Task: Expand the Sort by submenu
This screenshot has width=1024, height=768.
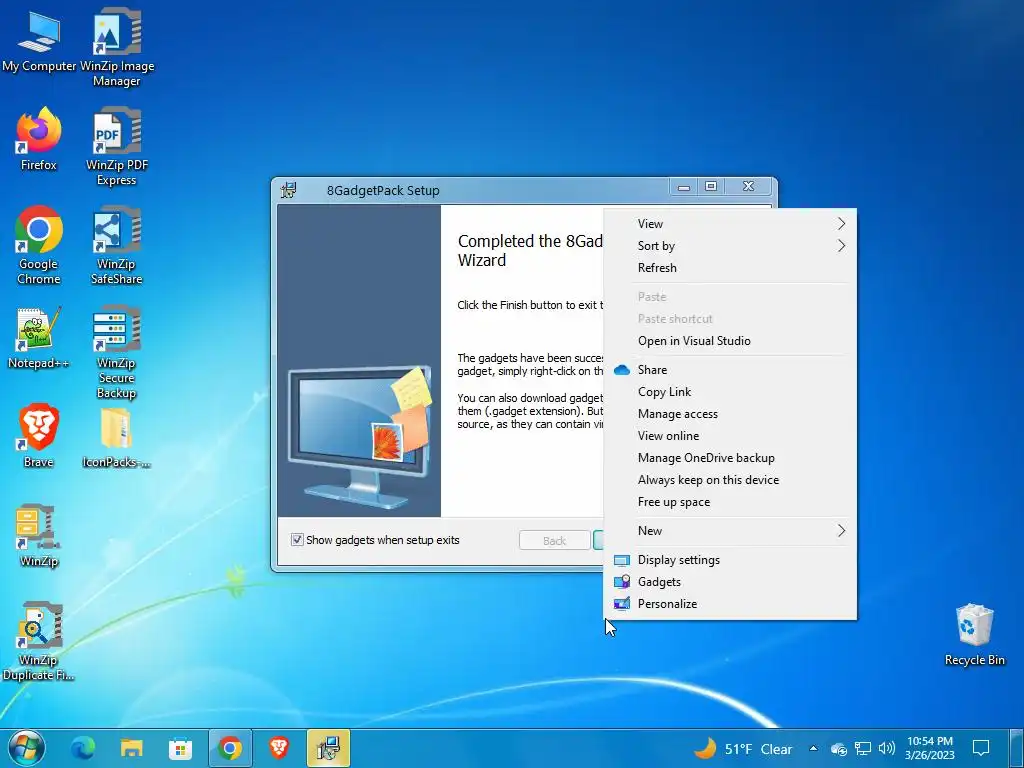Action: [x=730, y=246]
